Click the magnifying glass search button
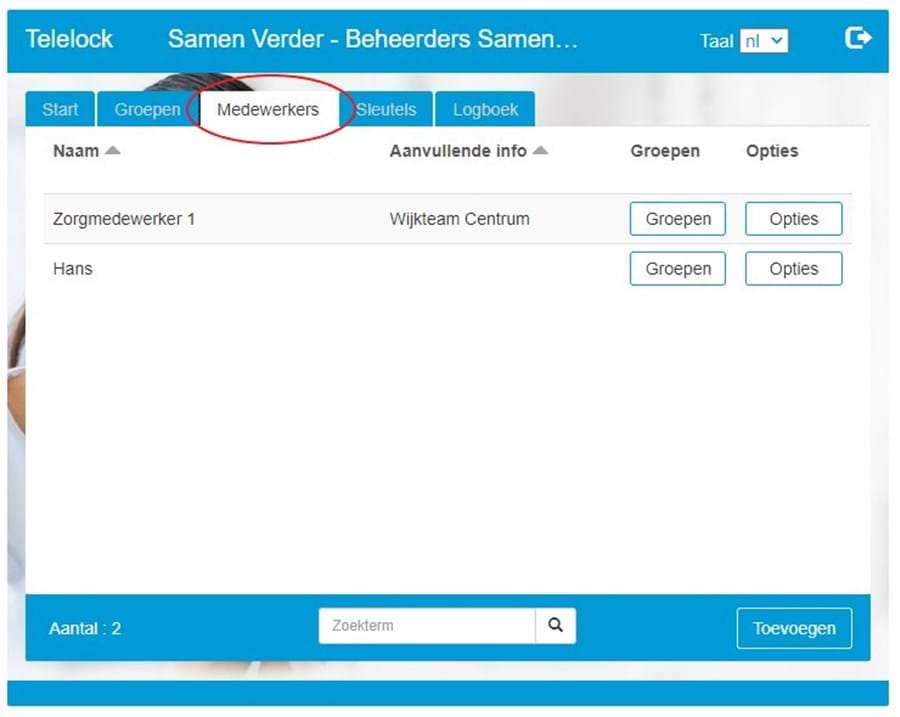 pyautogui.click(x=555, y=626)
